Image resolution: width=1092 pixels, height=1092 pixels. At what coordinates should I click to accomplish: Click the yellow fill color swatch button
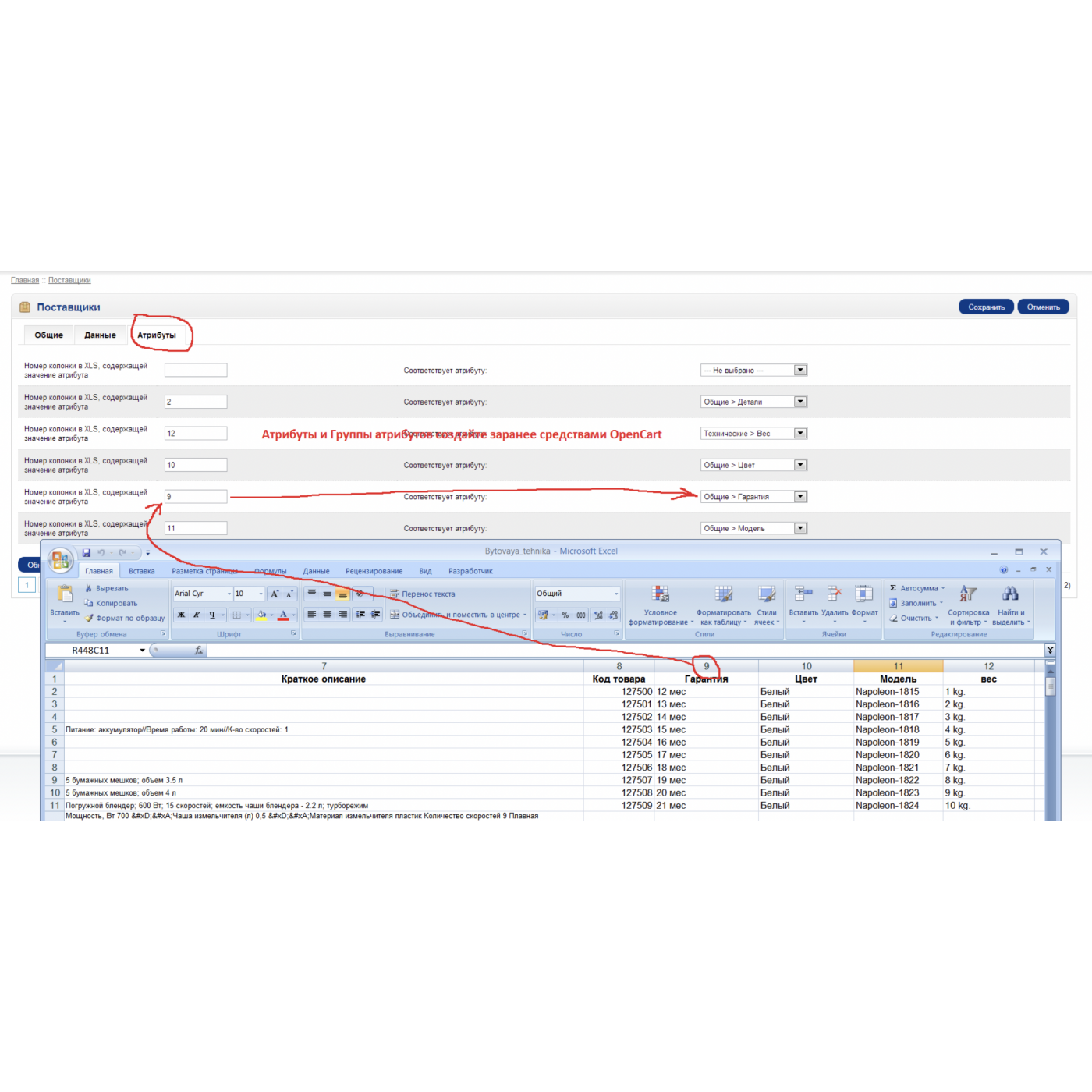click(x=261, y=615)
